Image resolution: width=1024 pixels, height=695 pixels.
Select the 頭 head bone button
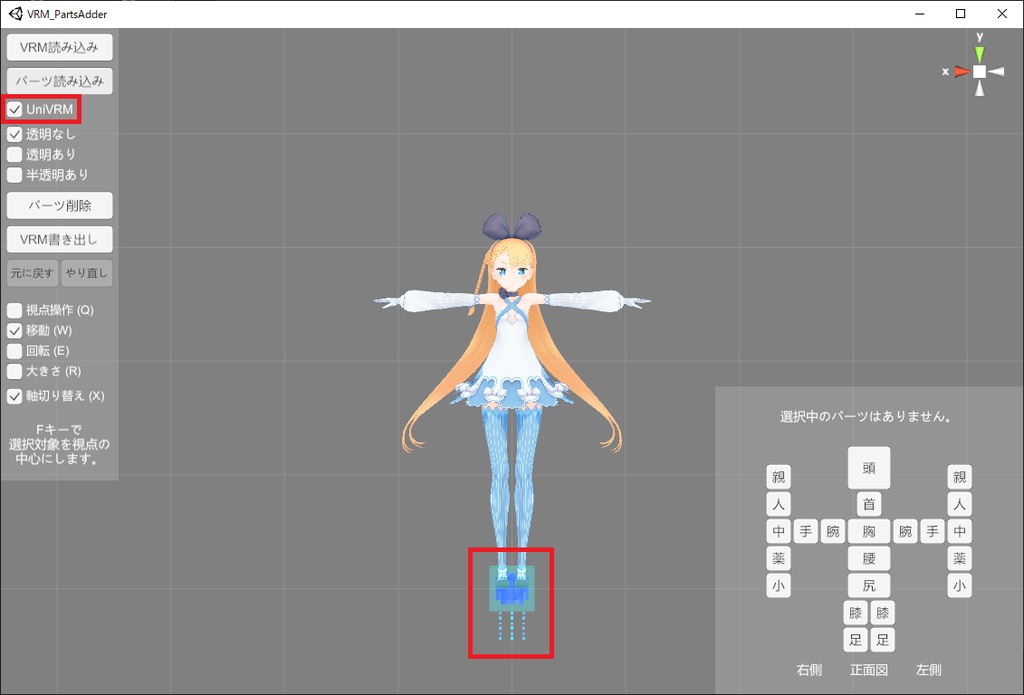pos(868,467)
